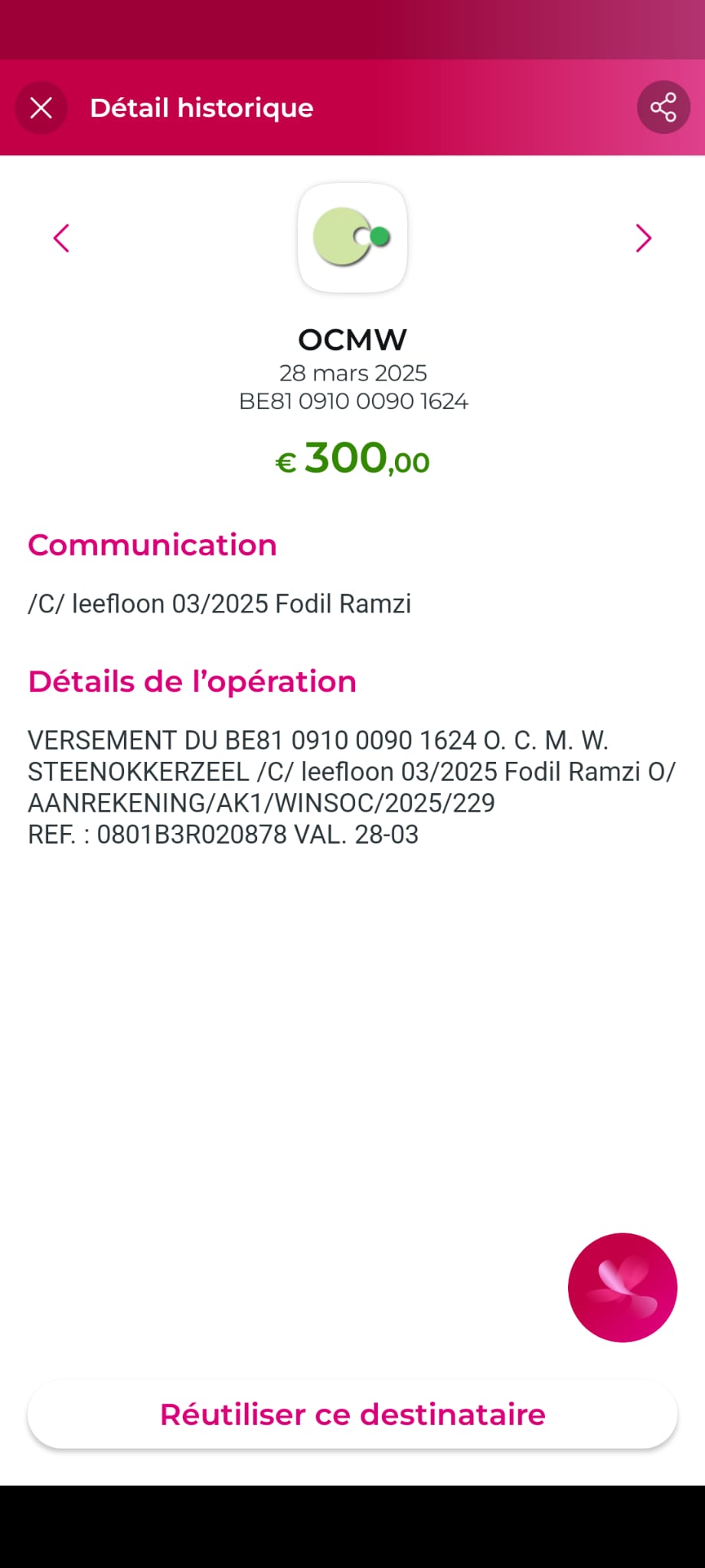705x1568 pixels.
Task: Tap the REF. : 0801B3R020878 line
Action: click(x=223, y=834)
